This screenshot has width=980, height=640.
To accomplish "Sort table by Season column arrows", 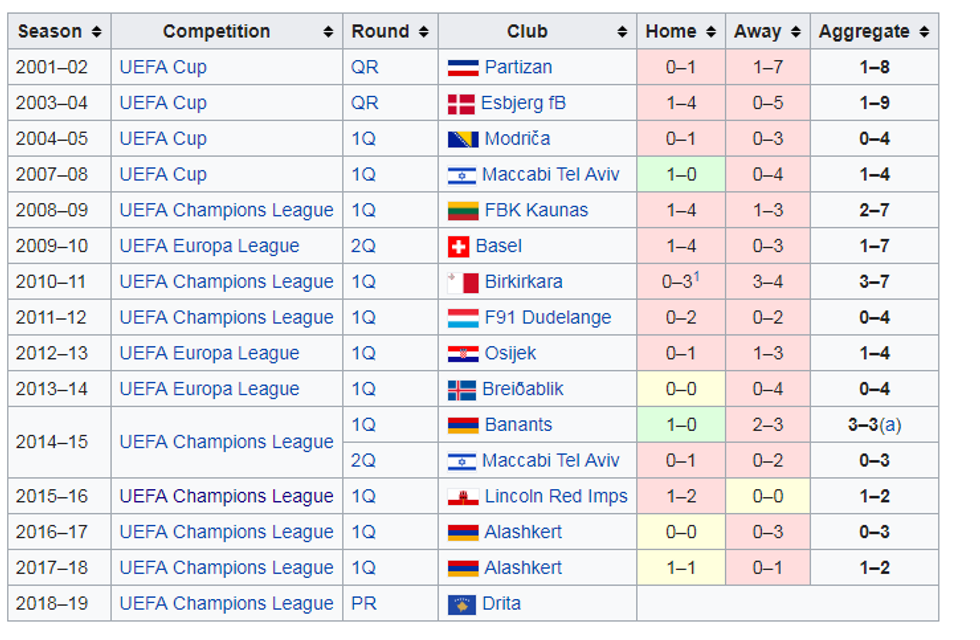I will (x=96, y=32).
